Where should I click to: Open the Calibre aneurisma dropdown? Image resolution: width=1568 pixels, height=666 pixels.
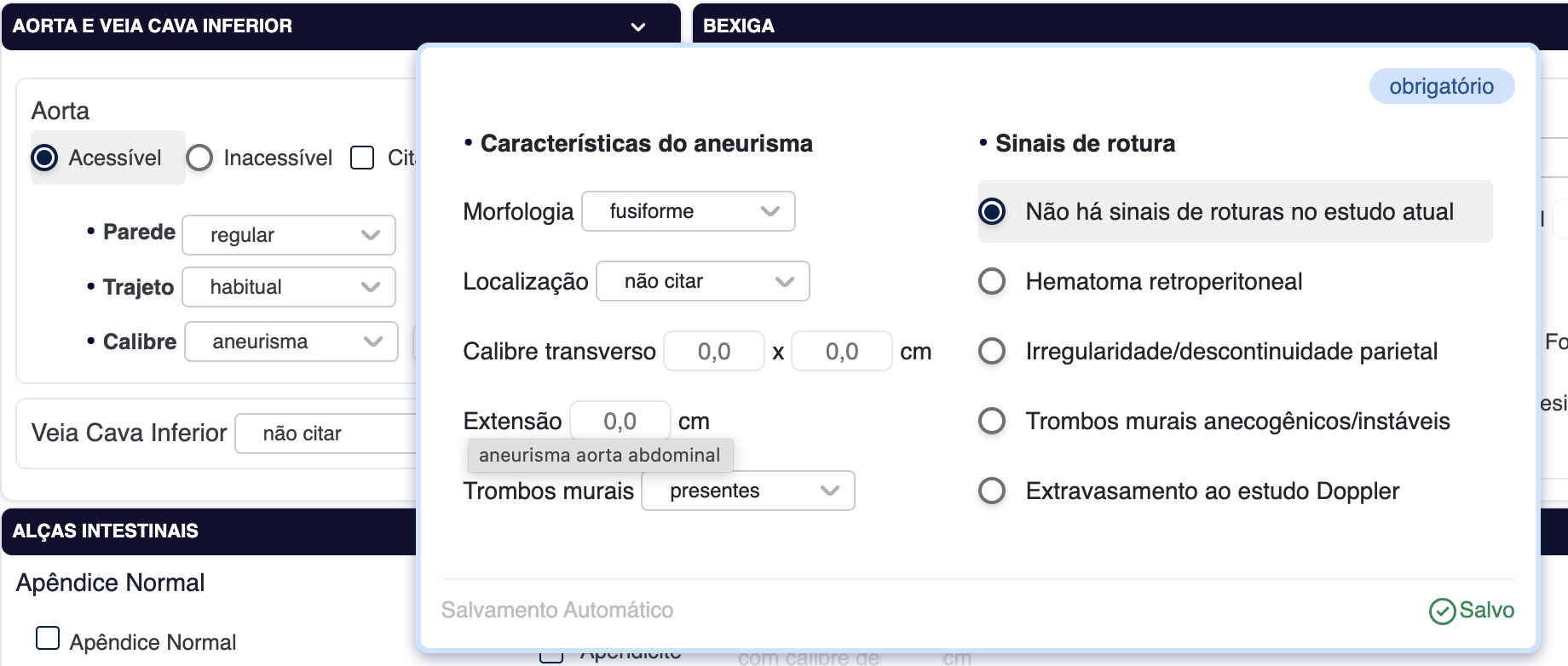(291, 342)
